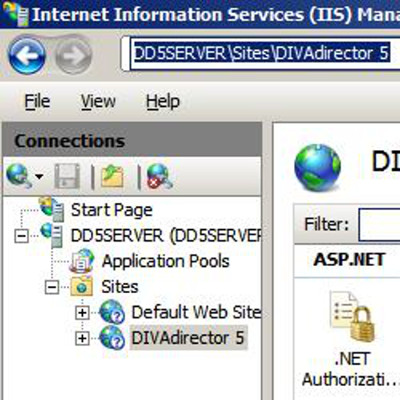Screen dimensions: 400x400
Task: Click the Application Pools icon
Action: pyautogui.click(x=82, y=261)
